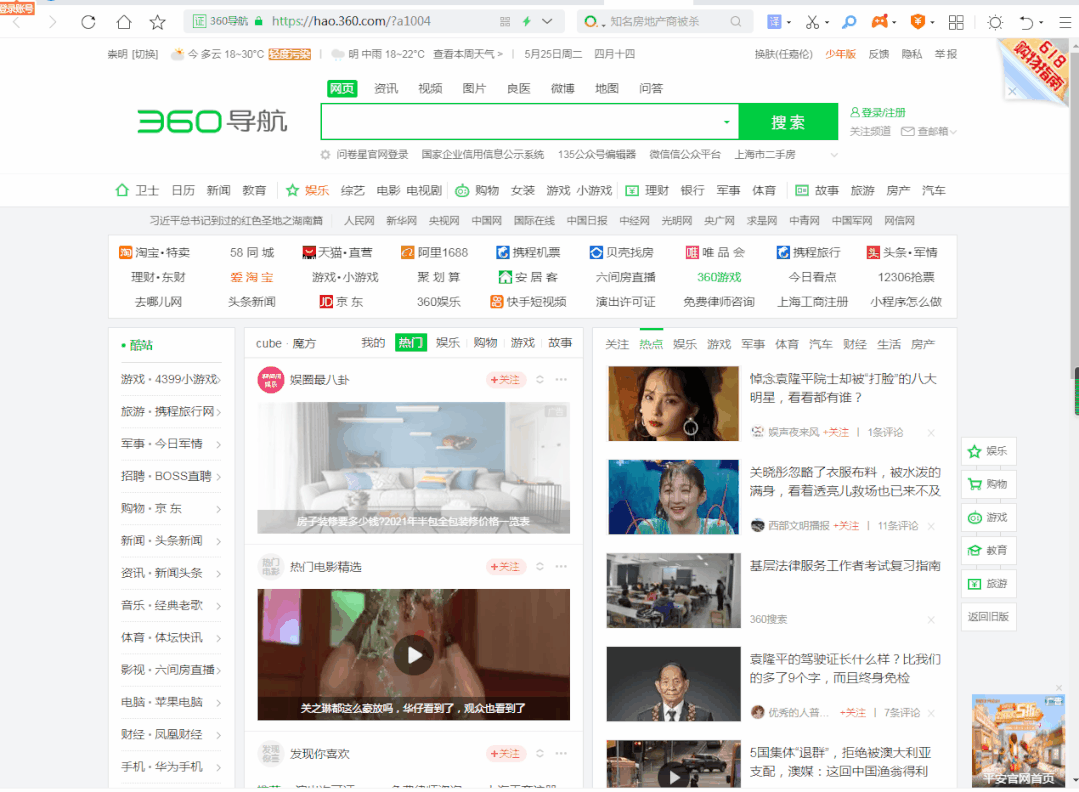
Task: Click the green 搜索 button
Action: point(788,122)
